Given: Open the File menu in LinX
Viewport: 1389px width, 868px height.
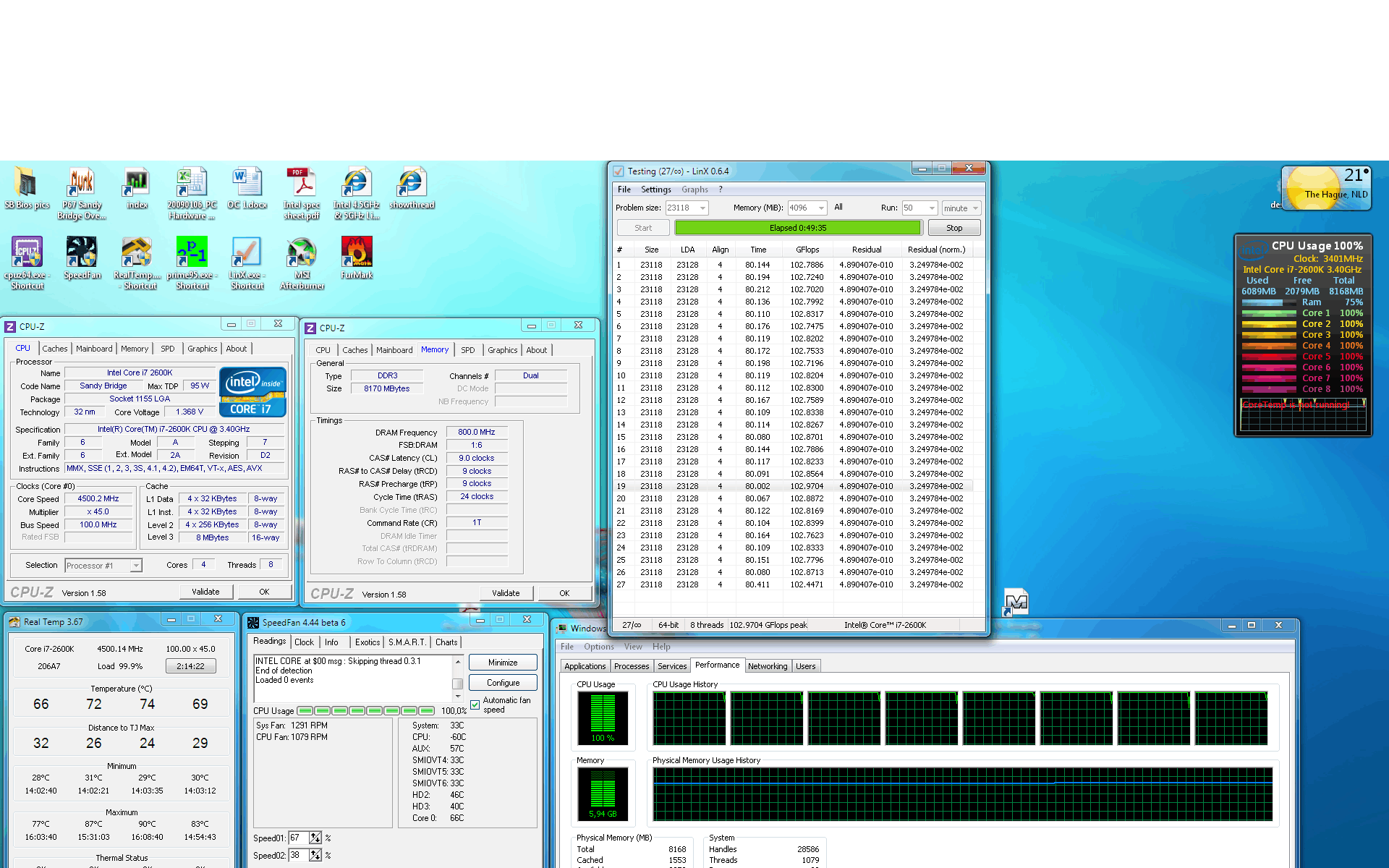Looking at the screenshot, I should [x=624, y=190].
